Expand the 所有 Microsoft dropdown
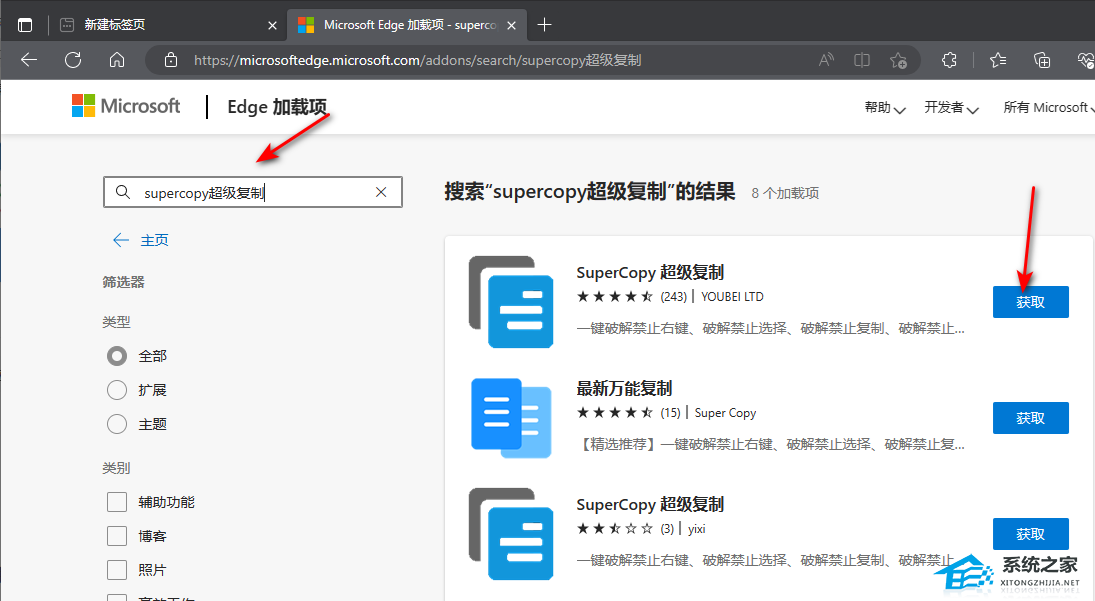1095x601 pixels. pos(1049,107)
